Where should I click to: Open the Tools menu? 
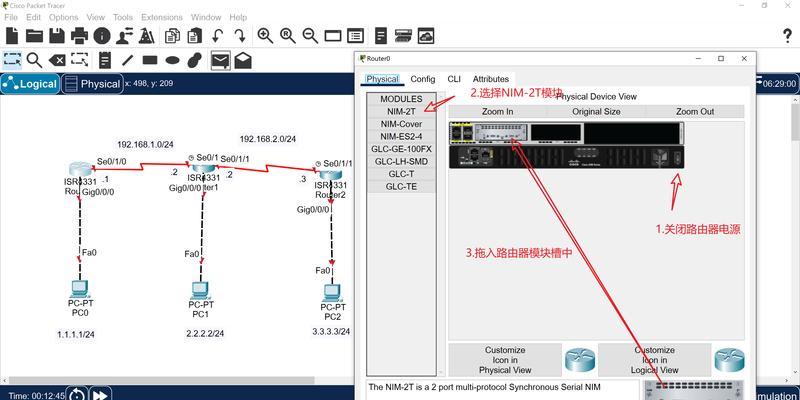coord(123,17)
